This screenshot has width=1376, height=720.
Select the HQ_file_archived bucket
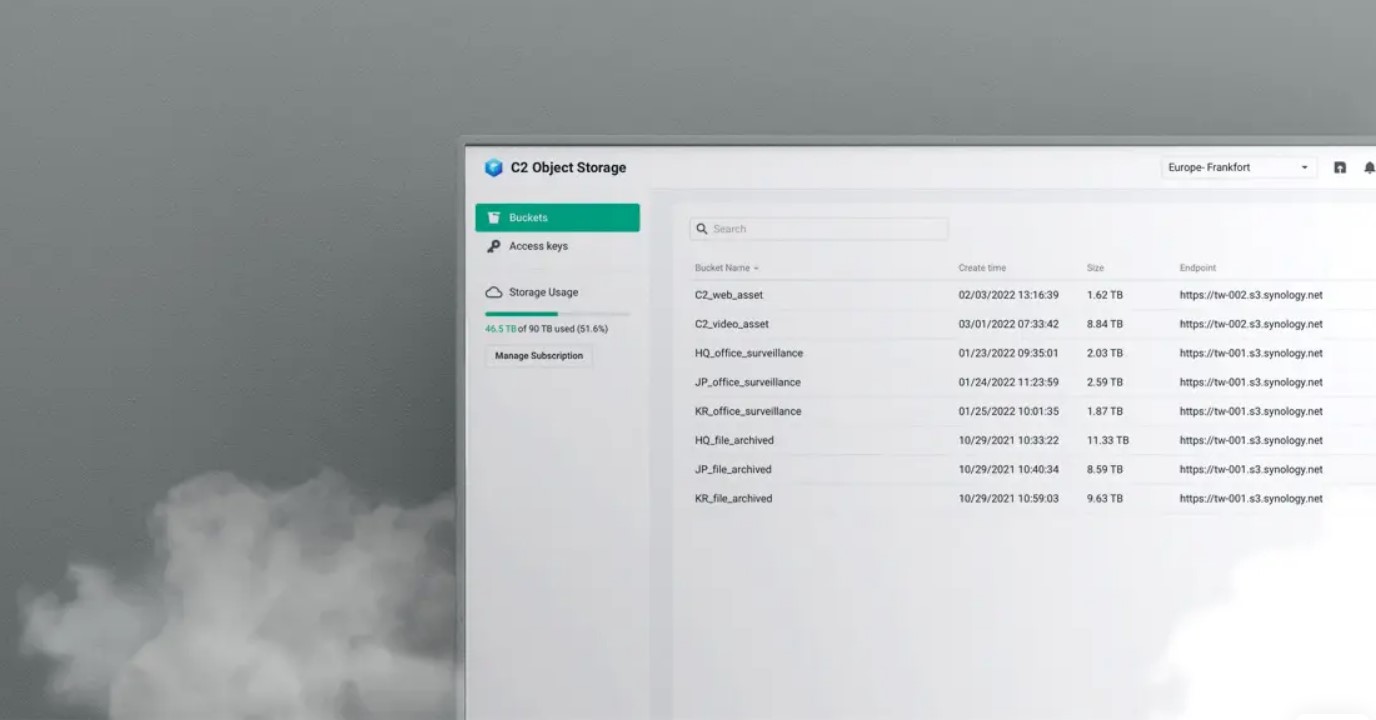pyautogui.click(x=734, y=440)
